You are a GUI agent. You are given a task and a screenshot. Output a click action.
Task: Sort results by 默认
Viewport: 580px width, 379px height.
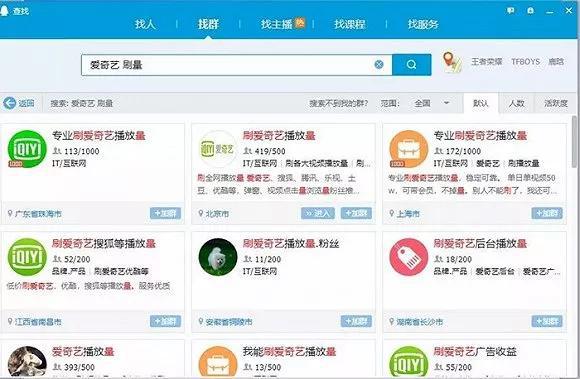click(x=480, y=103)
